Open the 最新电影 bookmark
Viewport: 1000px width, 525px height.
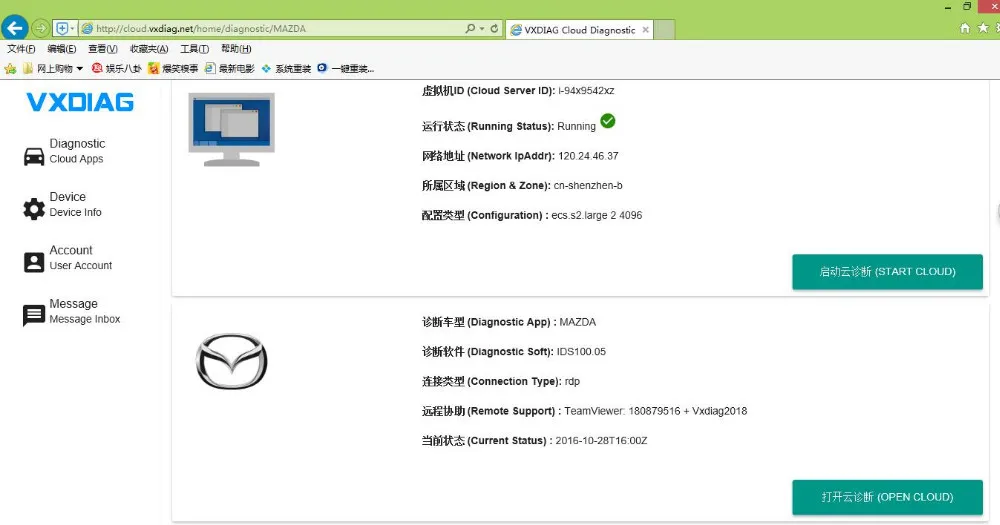230,68
